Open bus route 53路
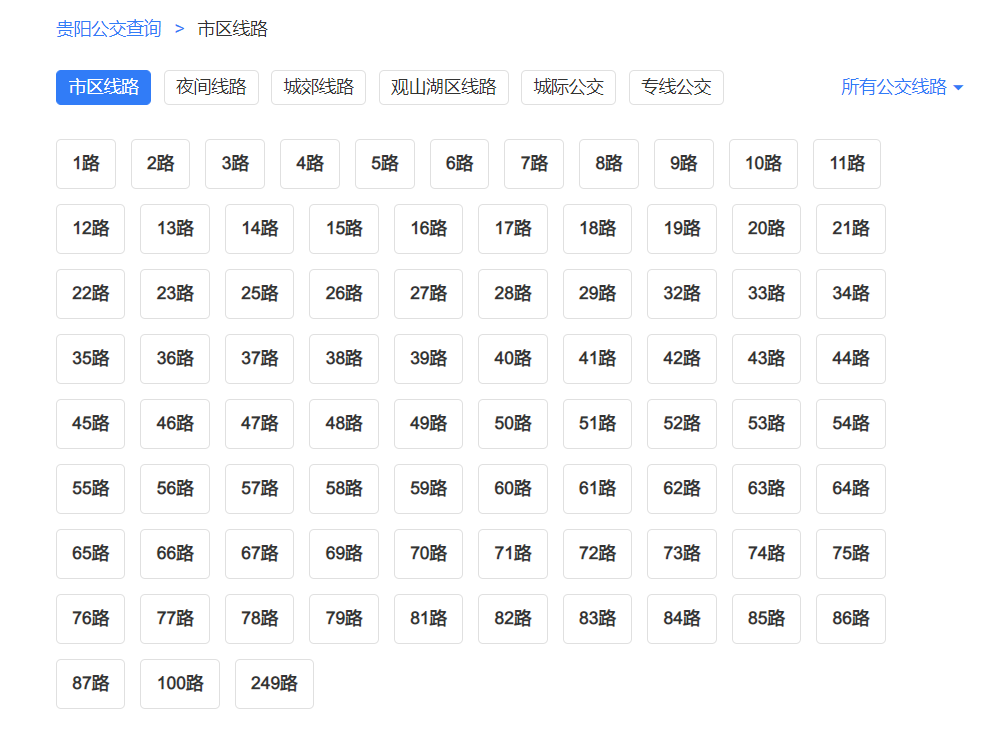The image size is (986, 742). (x=766, y=424)
